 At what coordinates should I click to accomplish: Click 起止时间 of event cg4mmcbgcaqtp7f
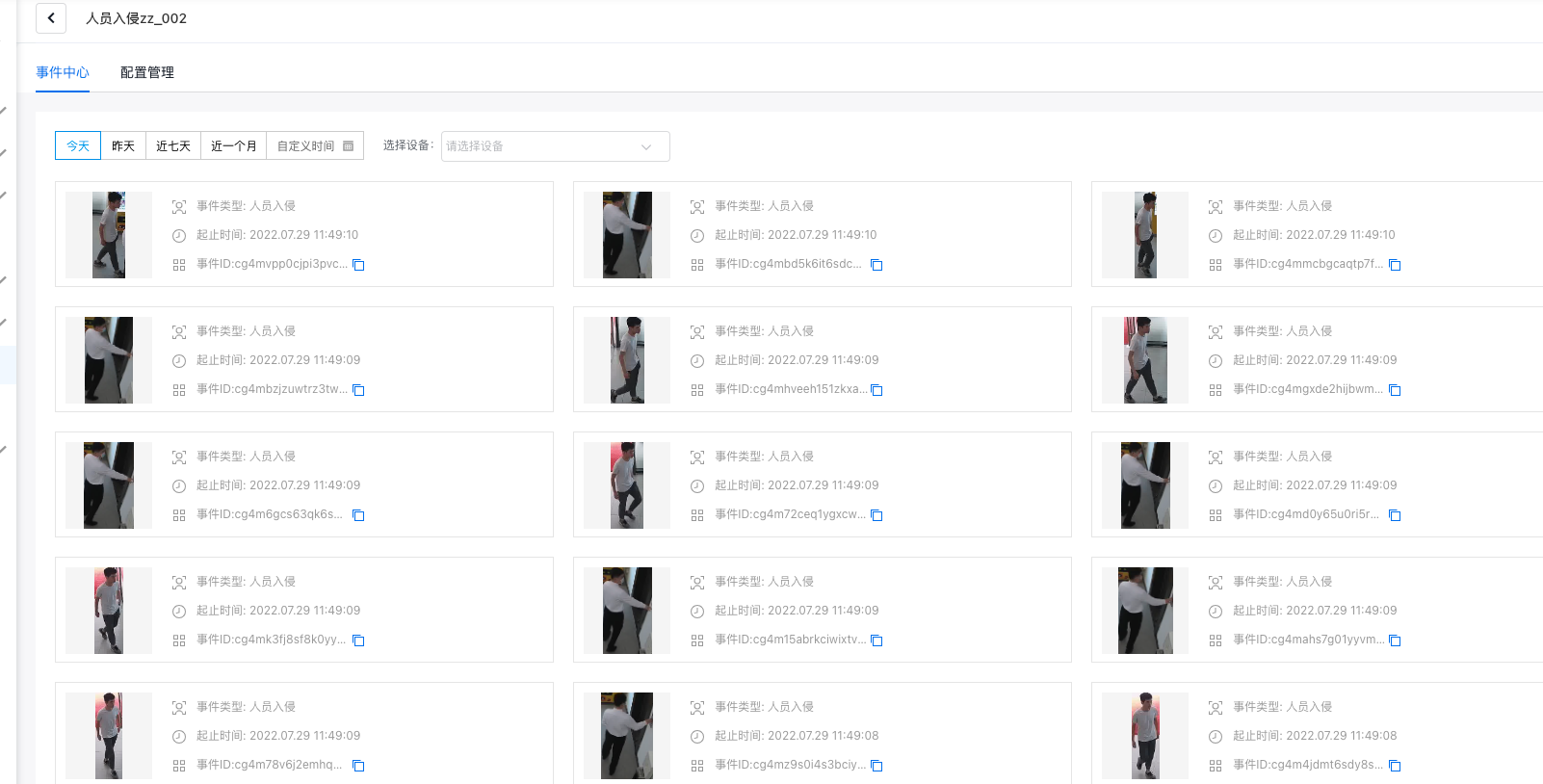tap(1314, 235)
